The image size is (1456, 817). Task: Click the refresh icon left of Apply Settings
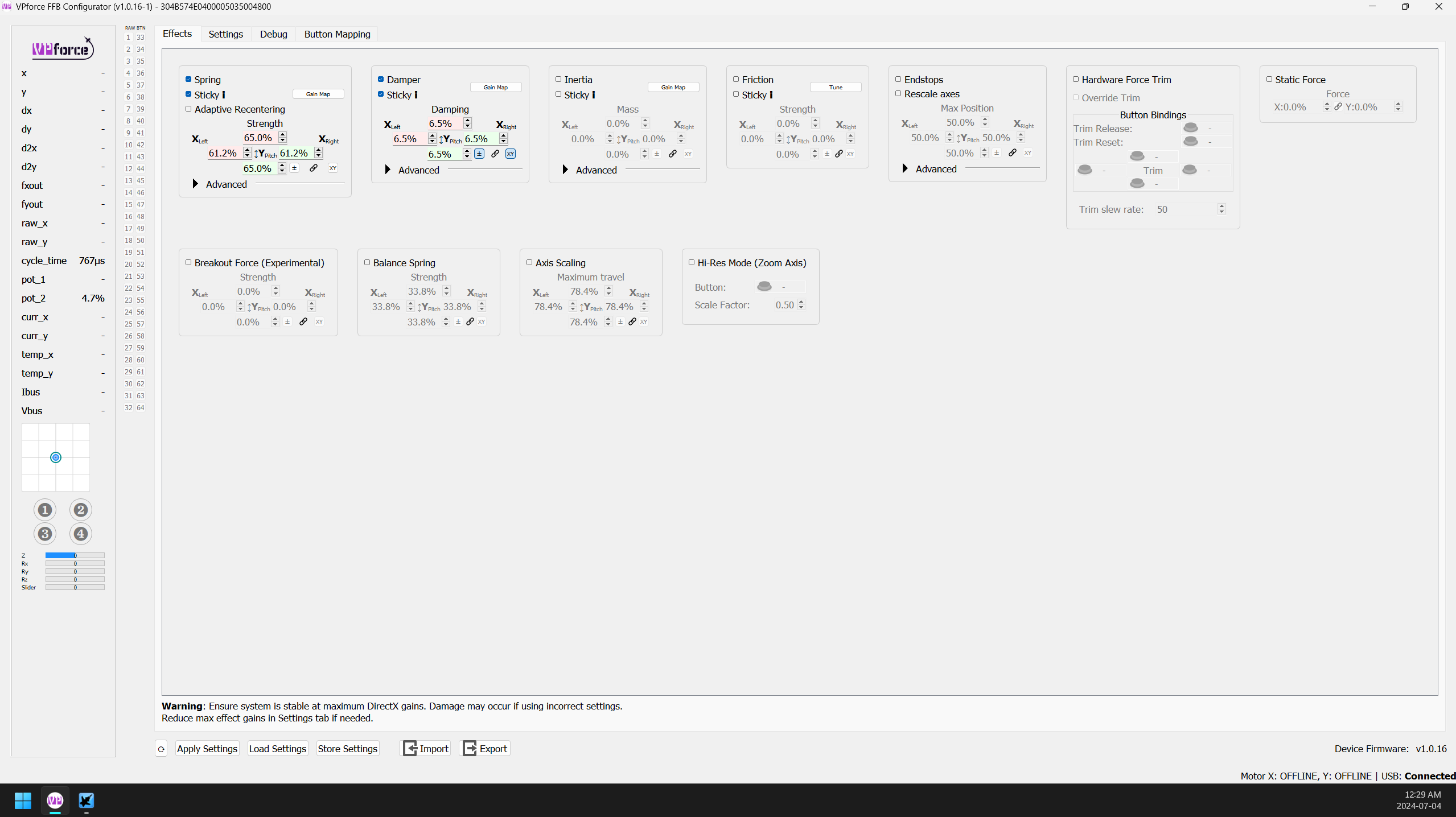(161, 749)
